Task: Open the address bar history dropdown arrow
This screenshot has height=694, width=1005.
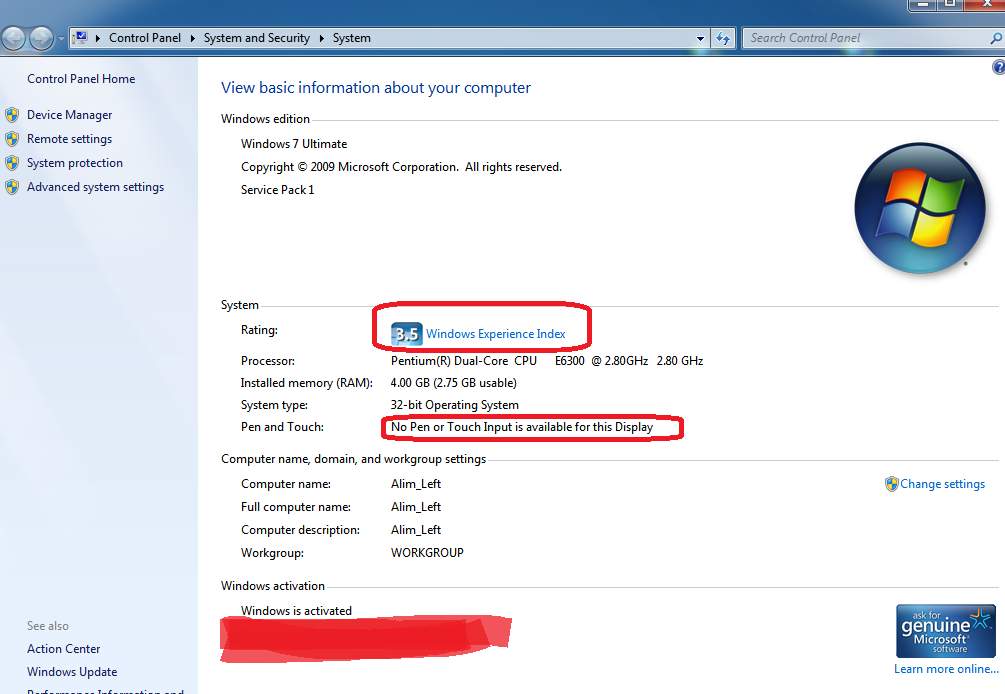Action: 701,38
